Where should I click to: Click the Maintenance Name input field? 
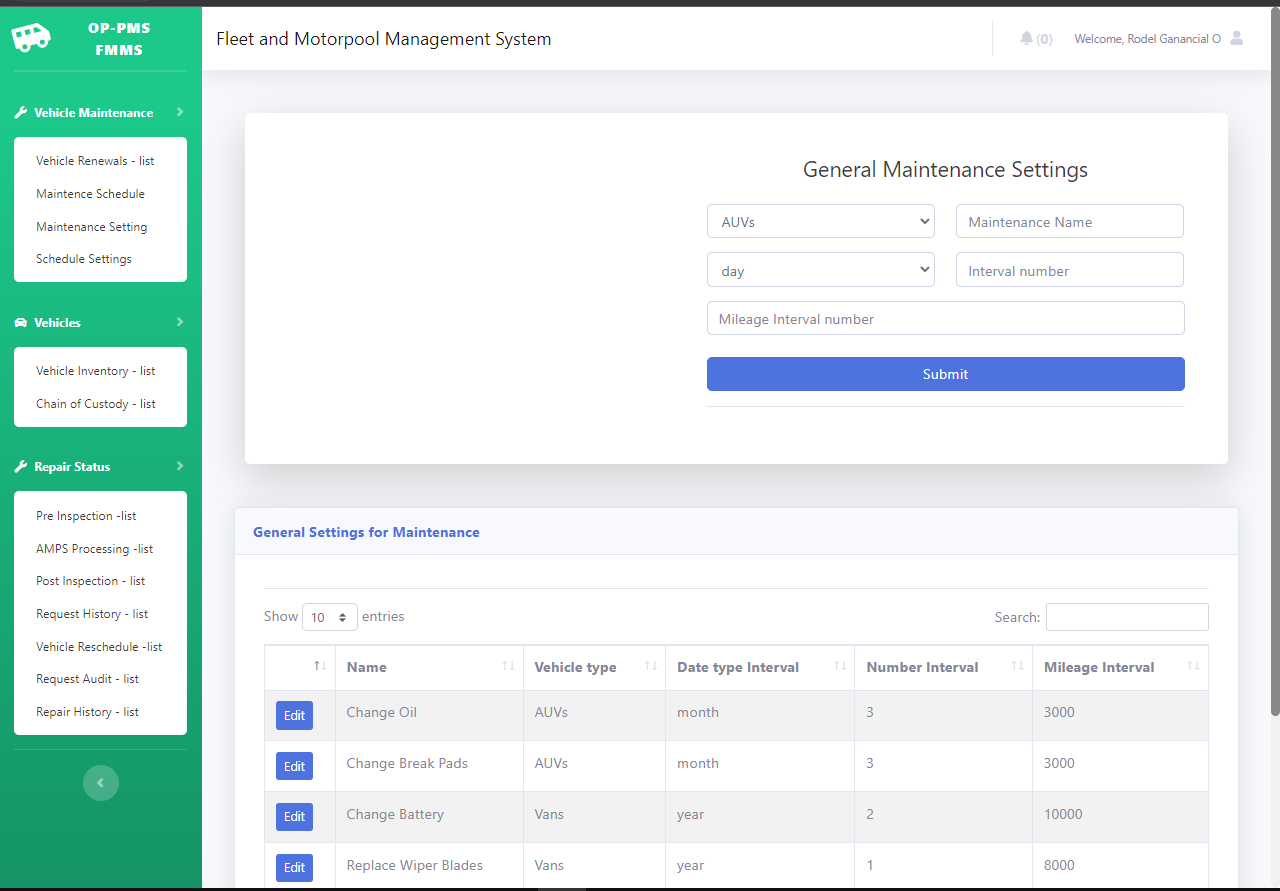click(1069, 222)
